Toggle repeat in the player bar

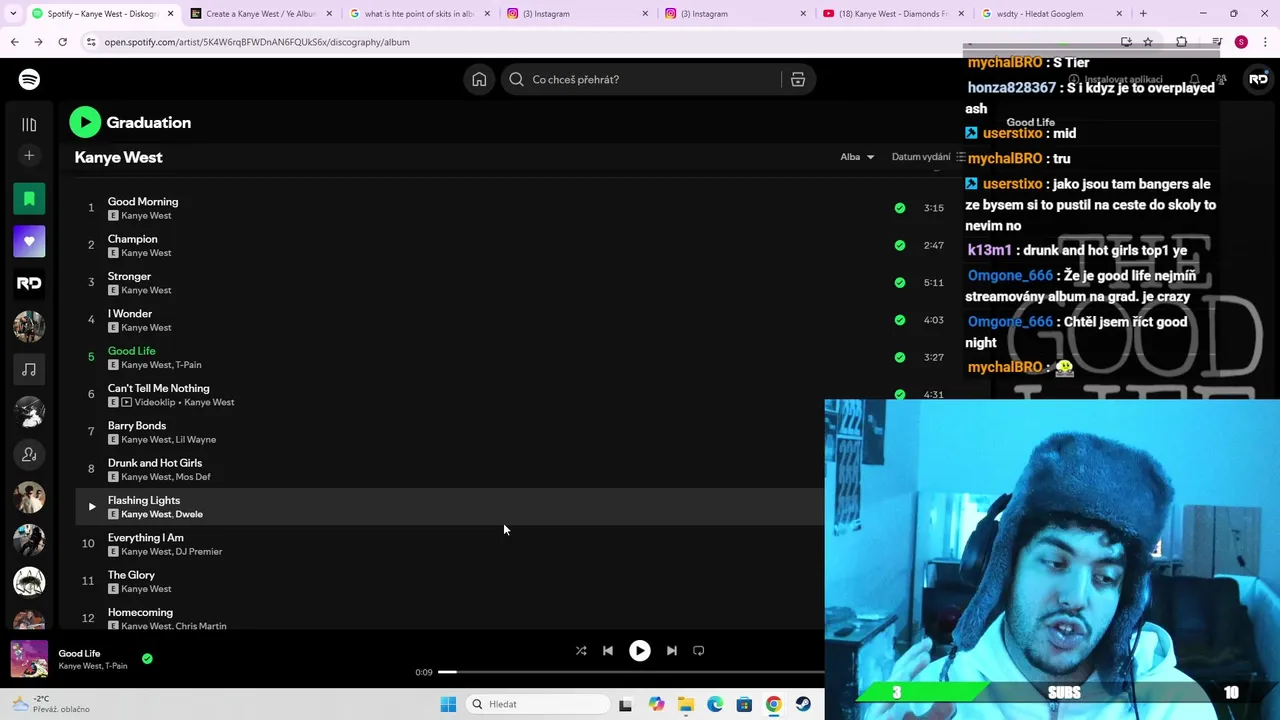click(x=698, y=651)
